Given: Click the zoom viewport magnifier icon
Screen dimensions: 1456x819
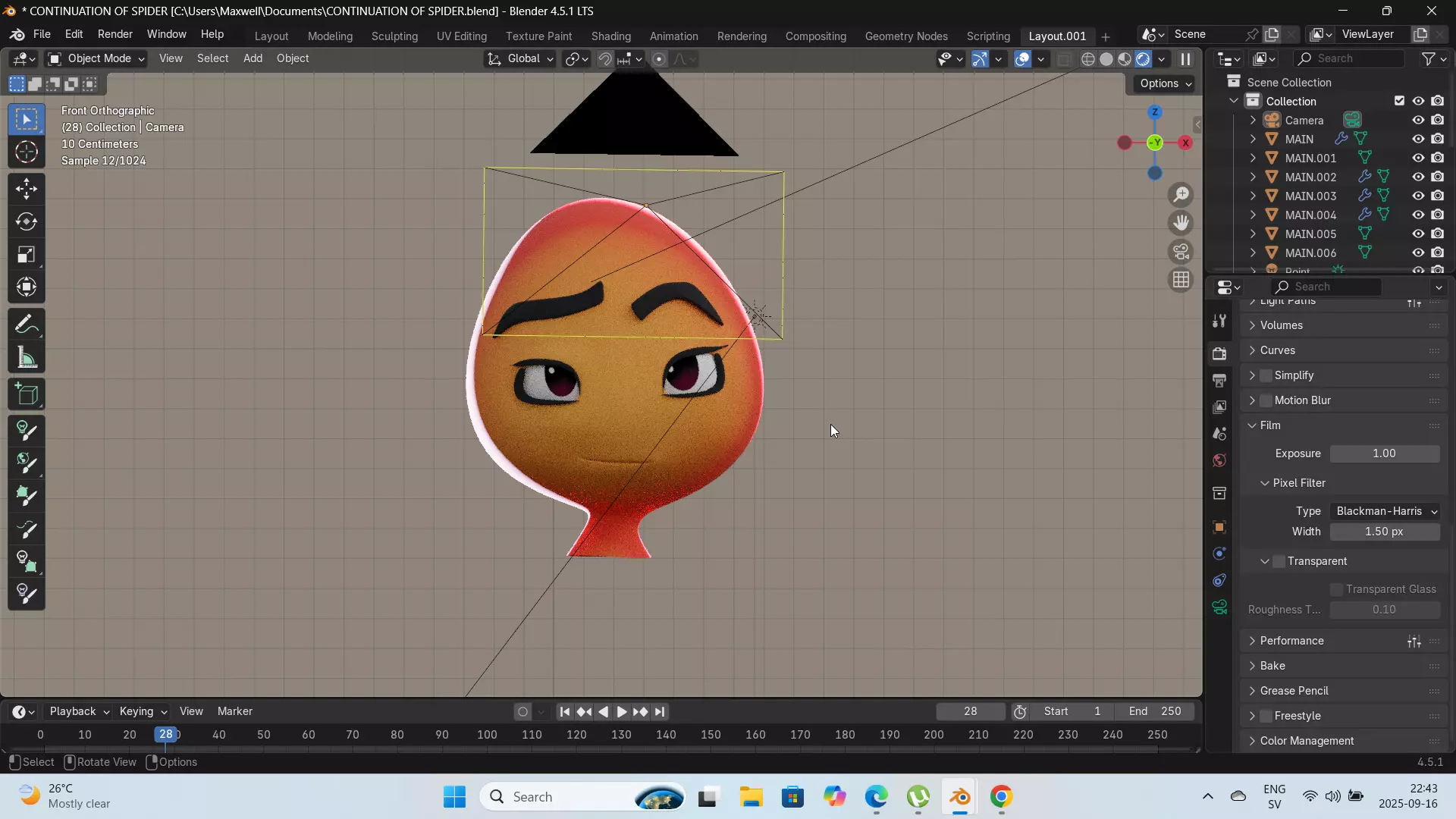Looking at the screenshot, I should tap(1181, 195).
